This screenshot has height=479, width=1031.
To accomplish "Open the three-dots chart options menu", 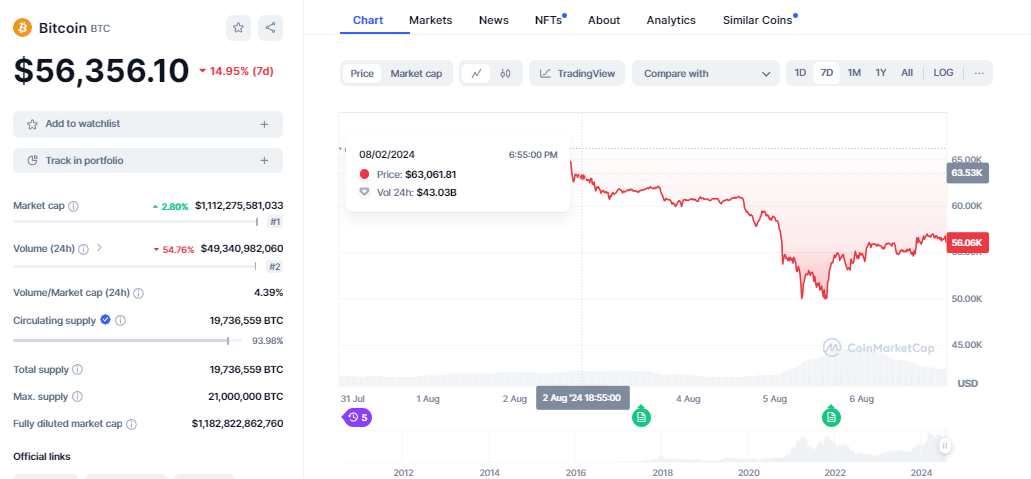I will tap(979, 73).
